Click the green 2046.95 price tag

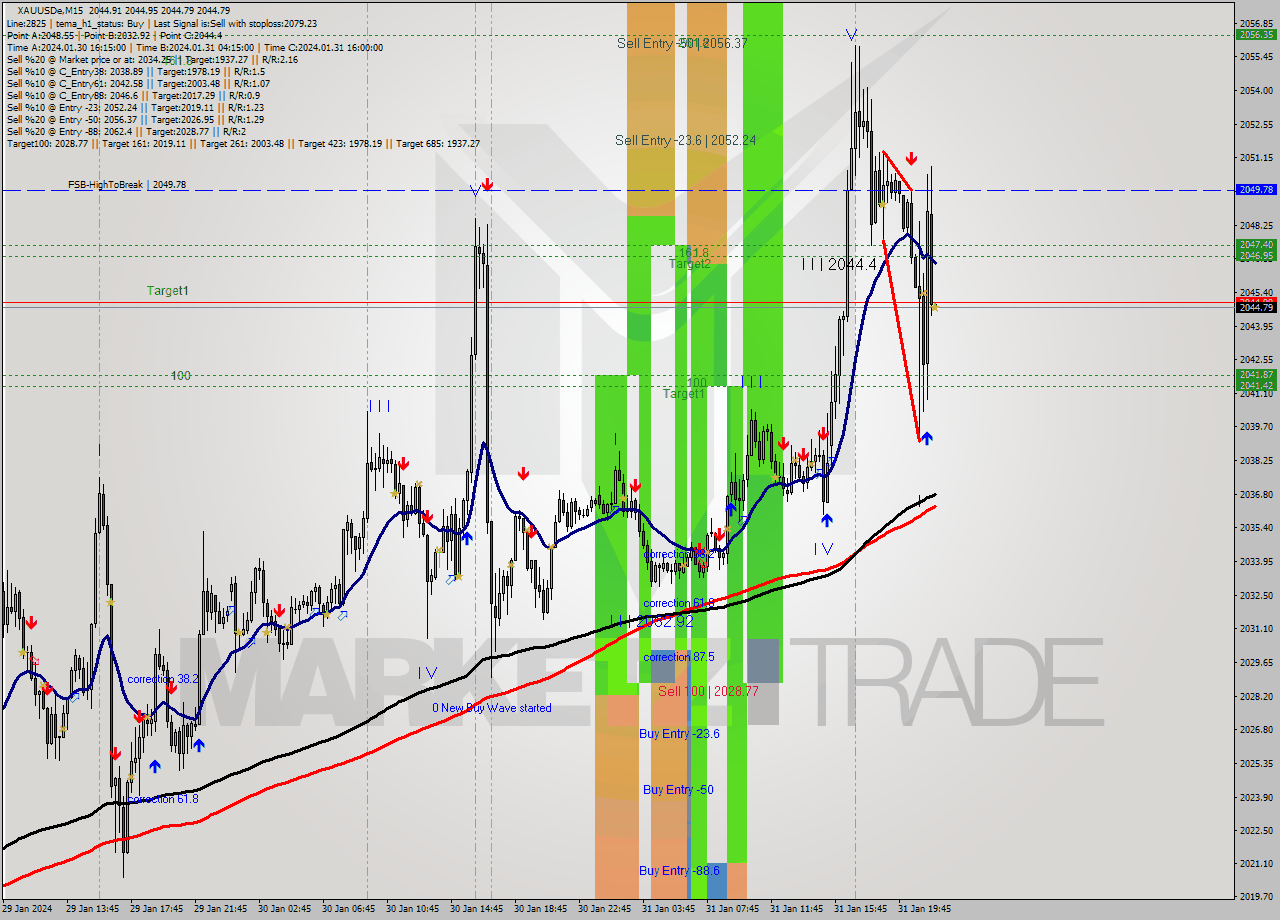(1256, 255)
